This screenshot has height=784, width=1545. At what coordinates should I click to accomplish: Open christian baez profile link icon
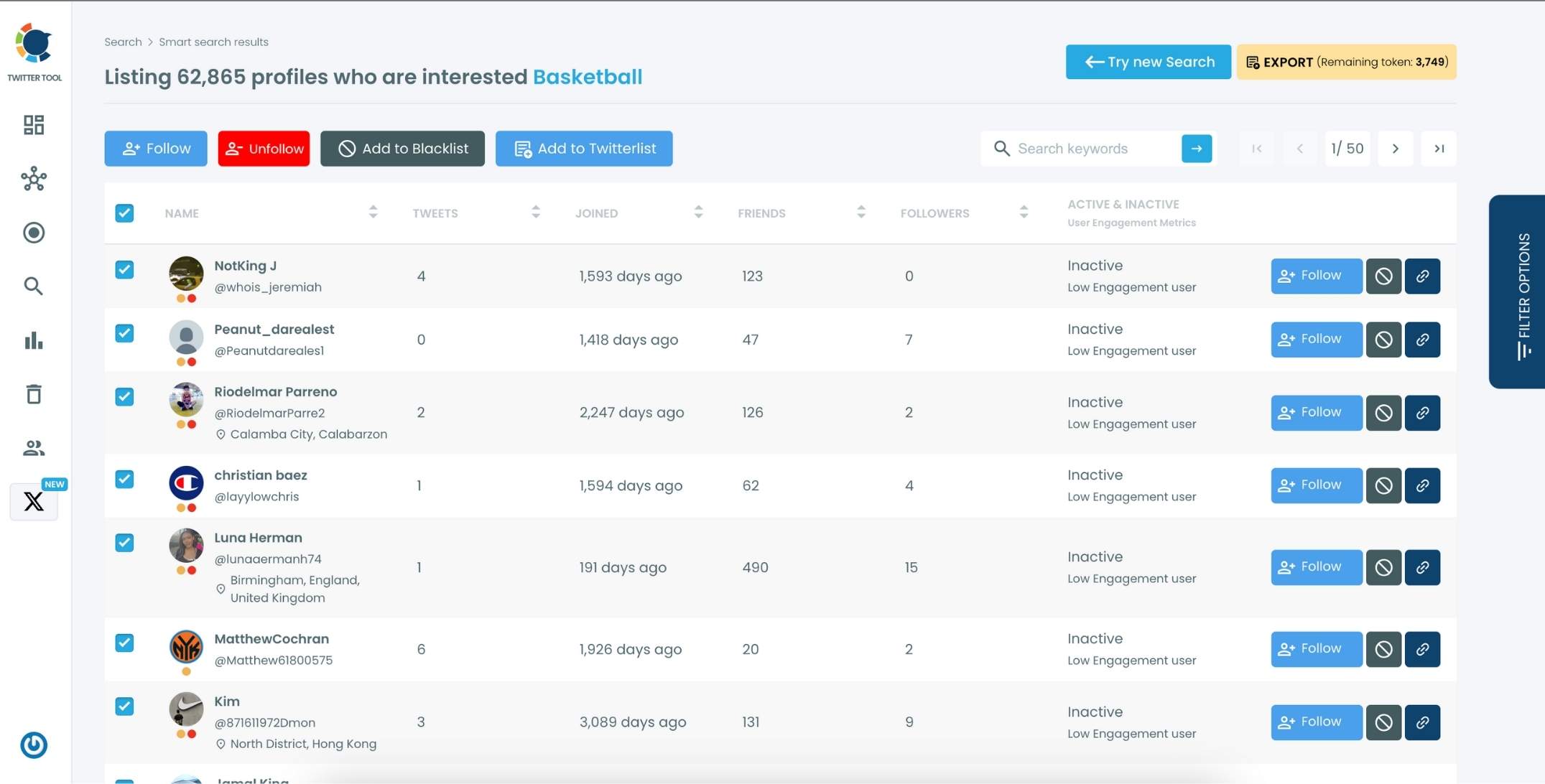tap(1422, 486)
